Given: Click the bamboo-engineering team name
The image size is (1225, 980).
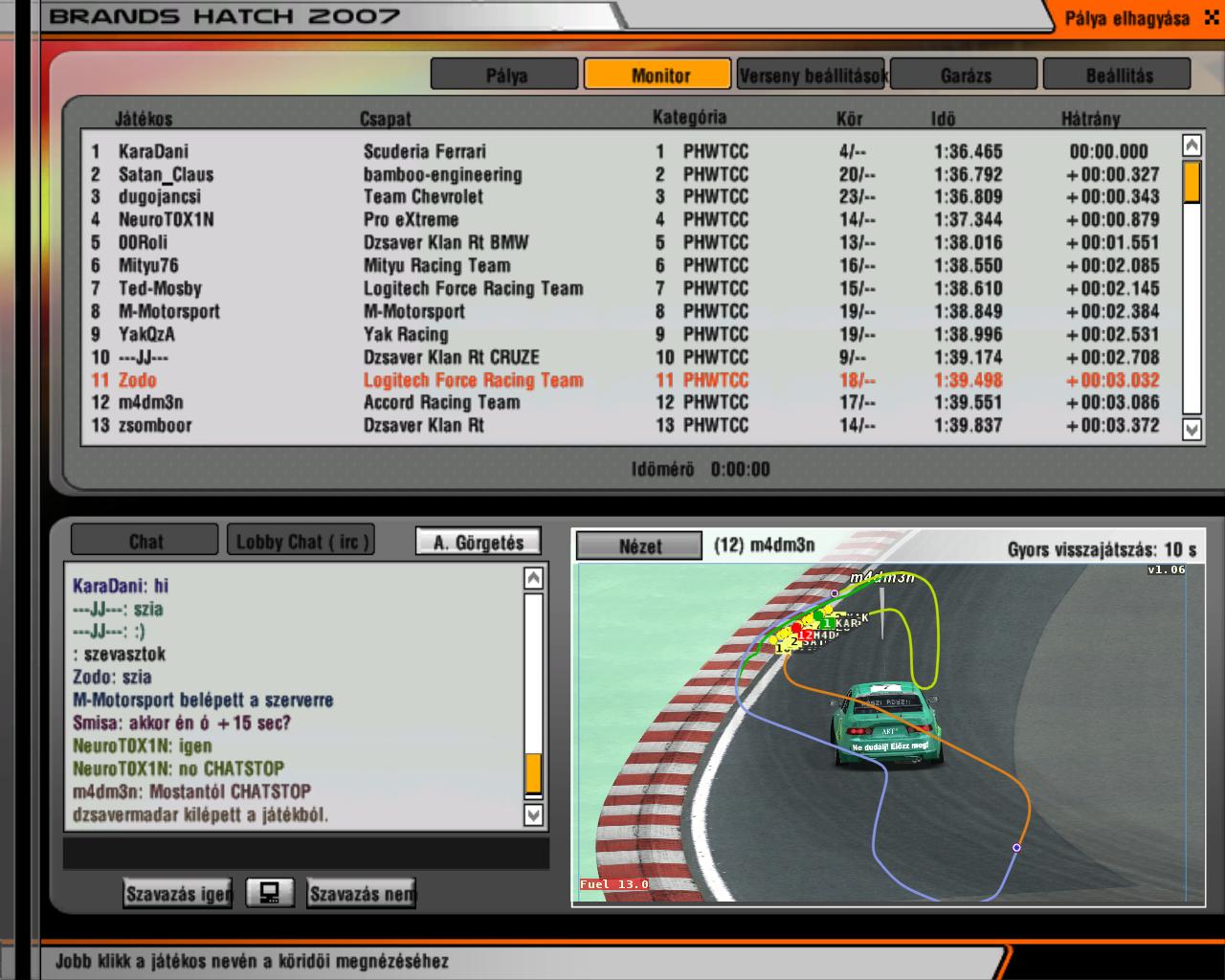Looking at the screenshot, I should 442,174.
